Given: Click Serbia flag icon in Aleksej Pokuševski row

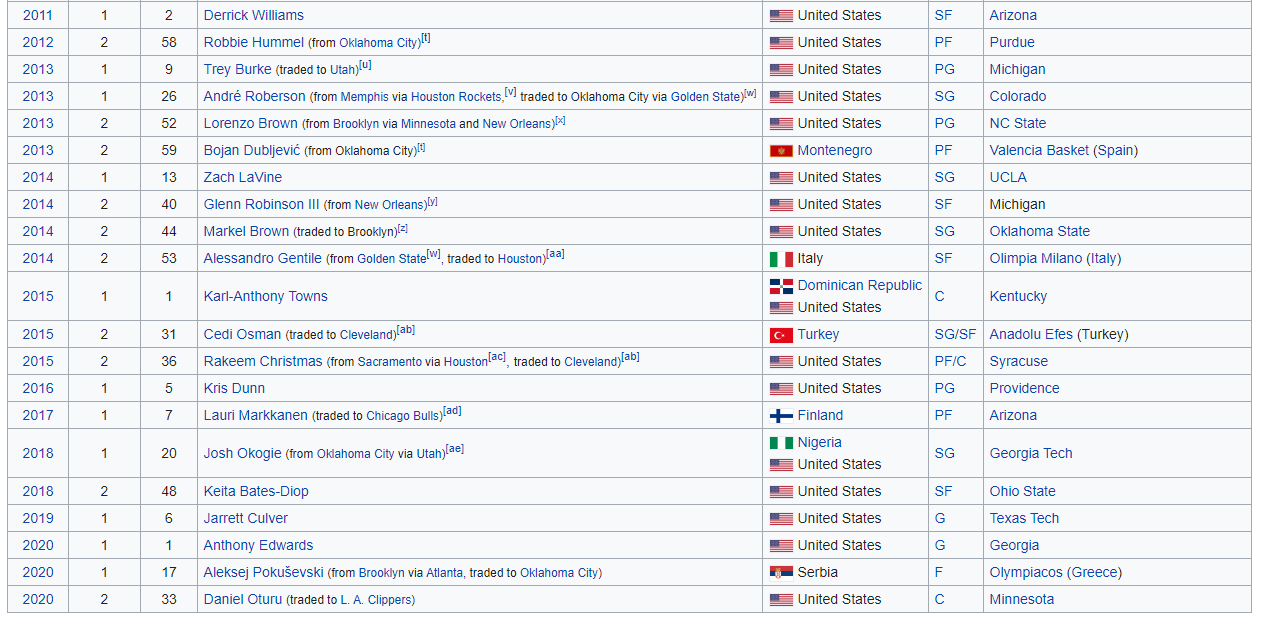Looking at the screenshot, I should pyautogui.click(x=781, y=573).
